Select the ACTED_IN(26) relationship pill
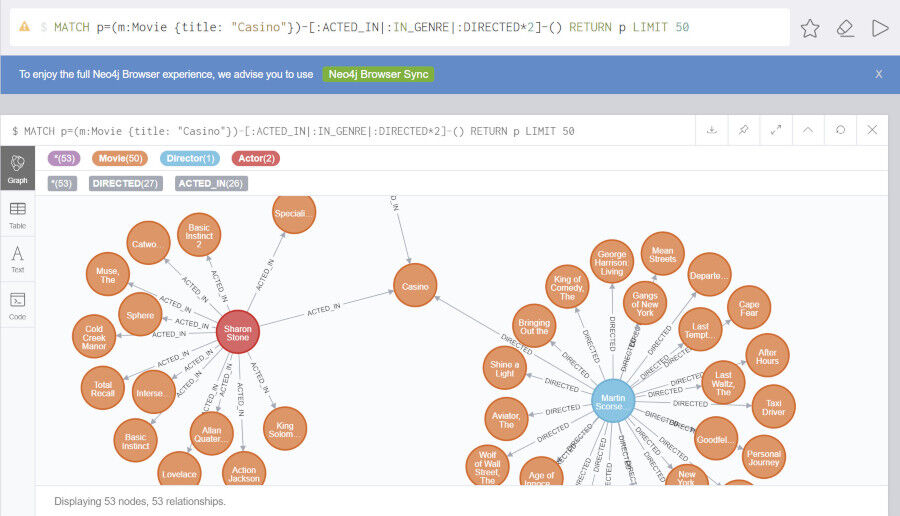The height and width of the screenshot is (516, 900). click(211, 184)
